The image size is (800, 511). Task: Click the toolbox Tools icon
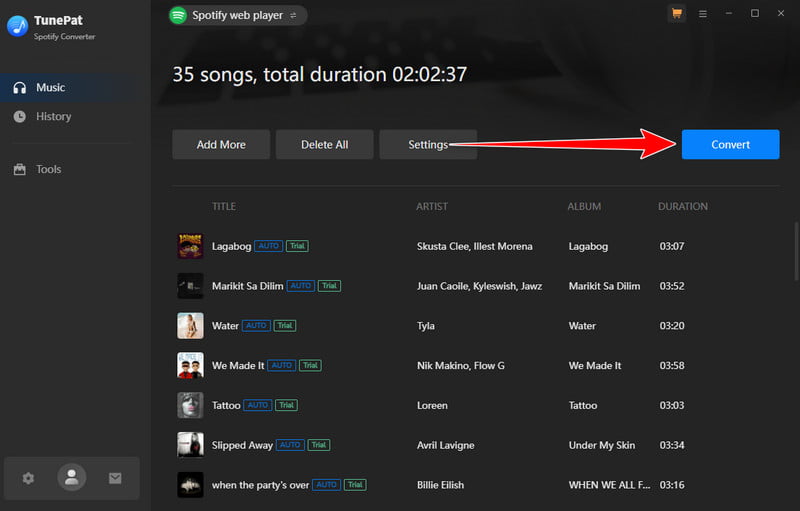(19, 169)
